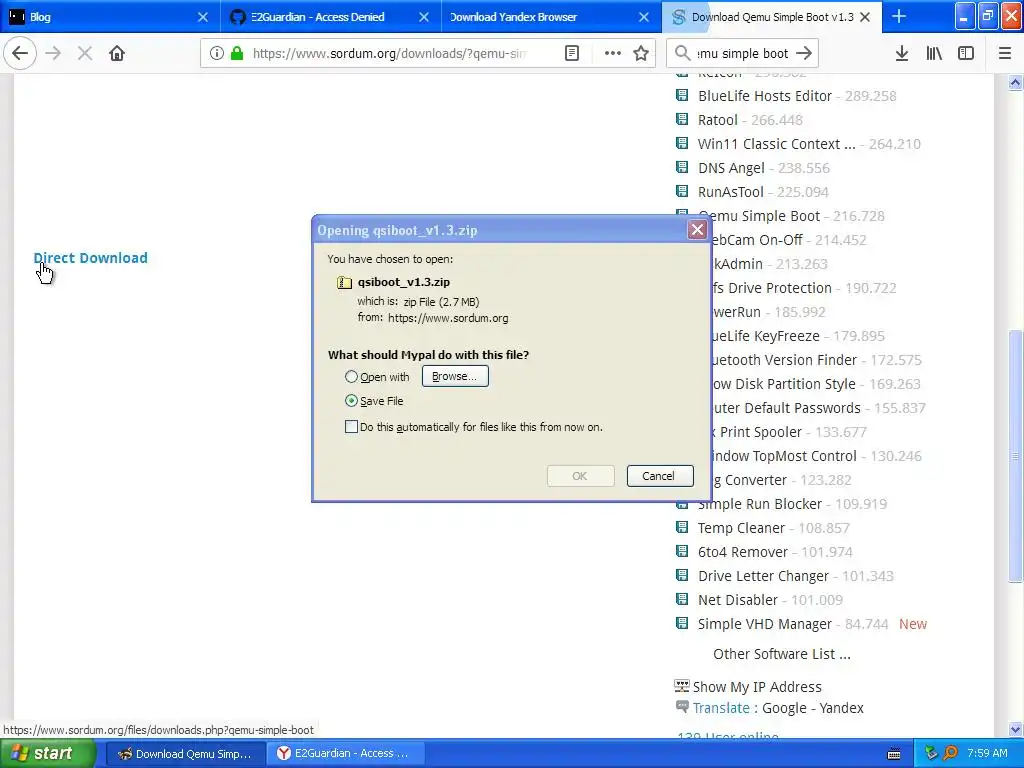Open the page actions three-dot menu
This screenshot has width=1024, height=768.
point(613,54)
